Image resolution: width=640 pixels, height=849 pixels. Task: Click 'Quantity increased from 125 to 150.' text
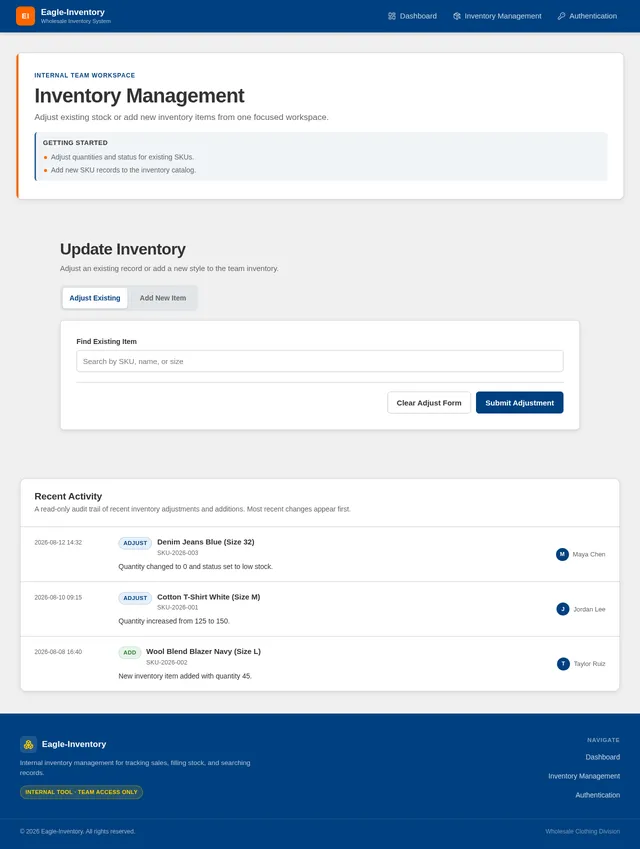[x=174, y=621]
